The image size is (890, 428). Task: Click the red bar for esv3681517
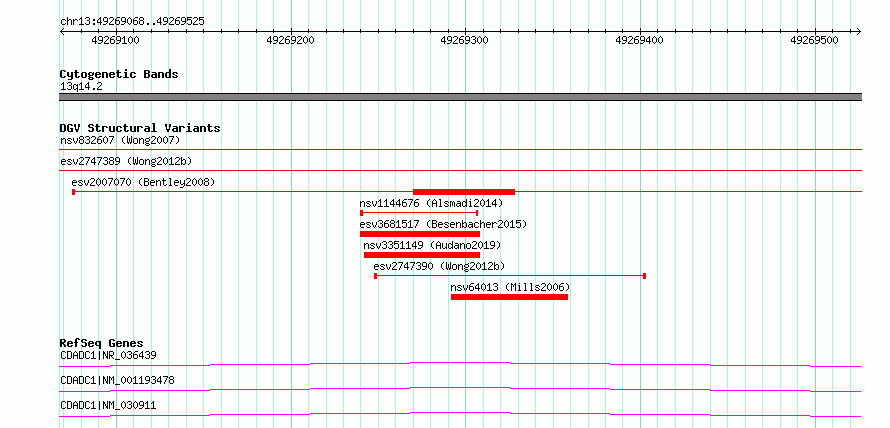(x=419, y=234)
